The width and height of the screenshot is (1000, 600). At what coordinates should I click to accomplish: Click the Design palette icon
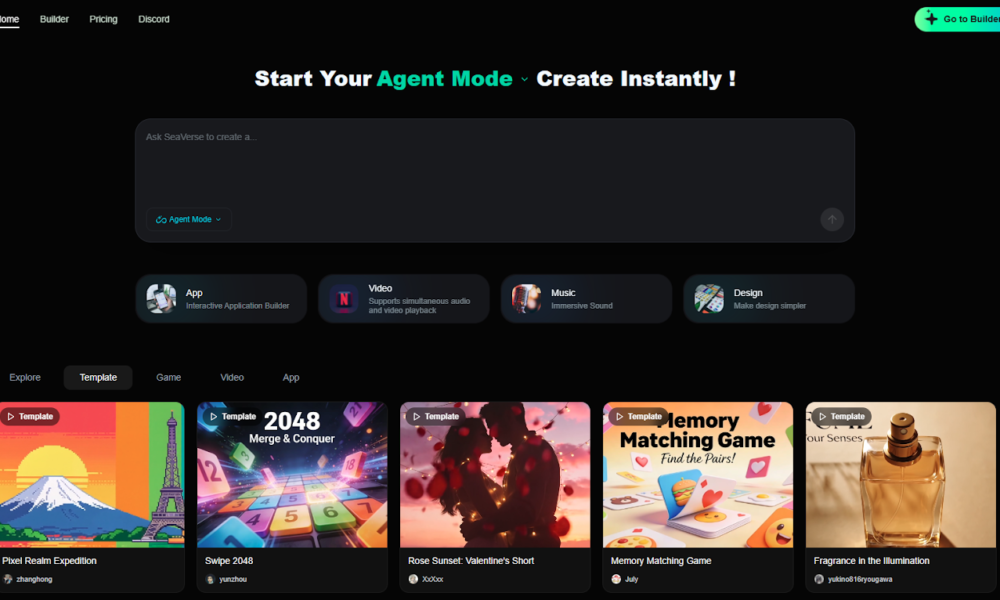pyautogui.click(x=709, y=298)
